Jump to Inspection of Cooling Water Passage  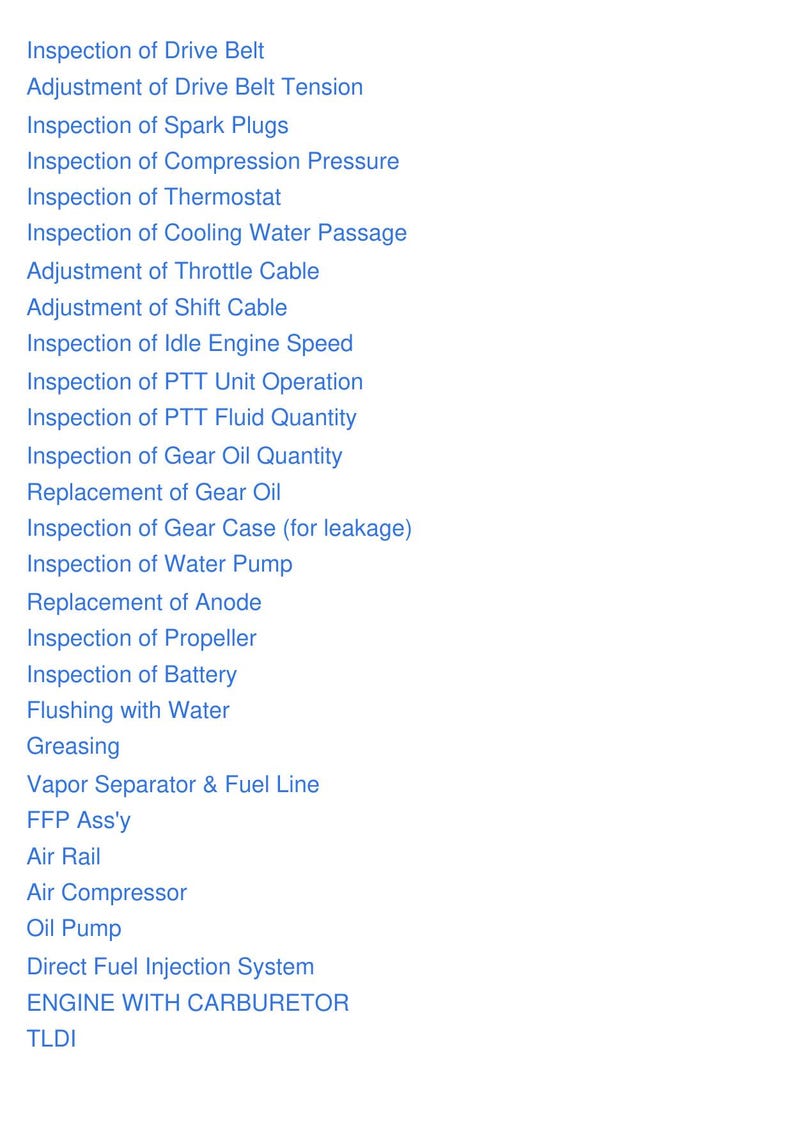click(x=217, y=233)
